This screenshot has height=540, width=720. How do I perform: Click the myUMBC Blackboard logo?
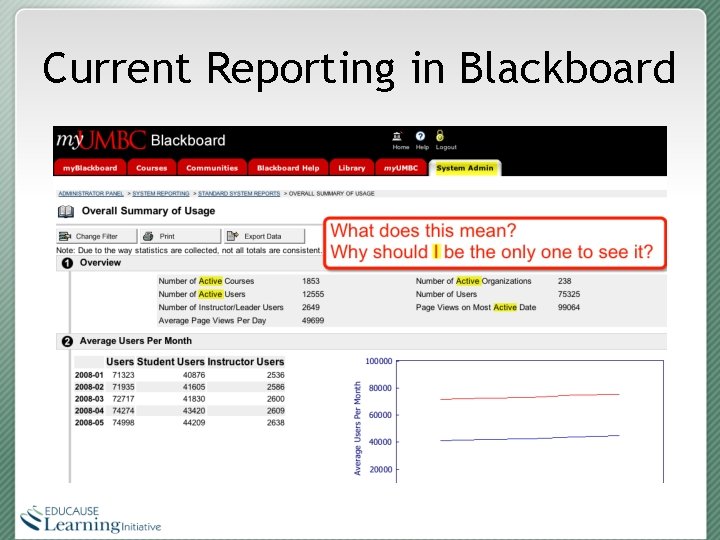click(x=141, y=140)
